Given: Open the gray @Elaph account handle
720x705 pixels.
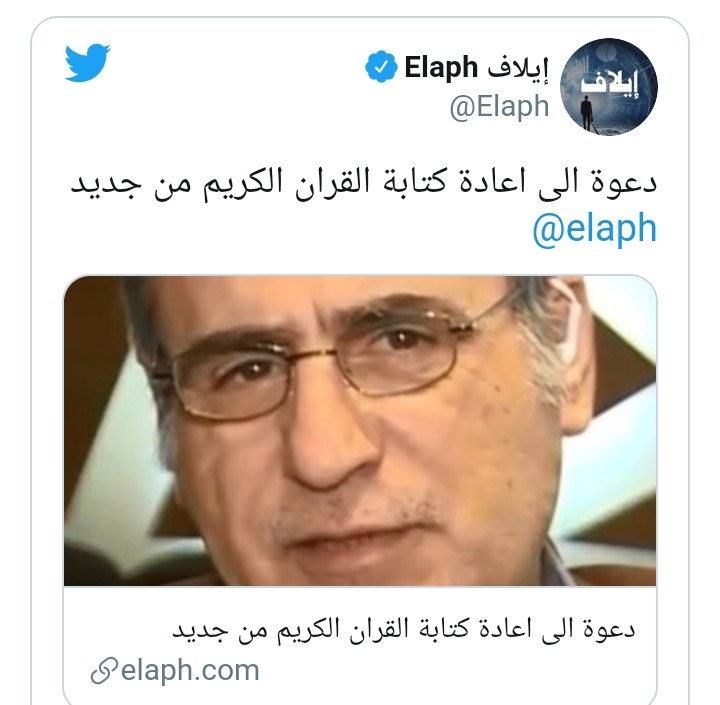Looking at the screenshot, I should (499, 107).
